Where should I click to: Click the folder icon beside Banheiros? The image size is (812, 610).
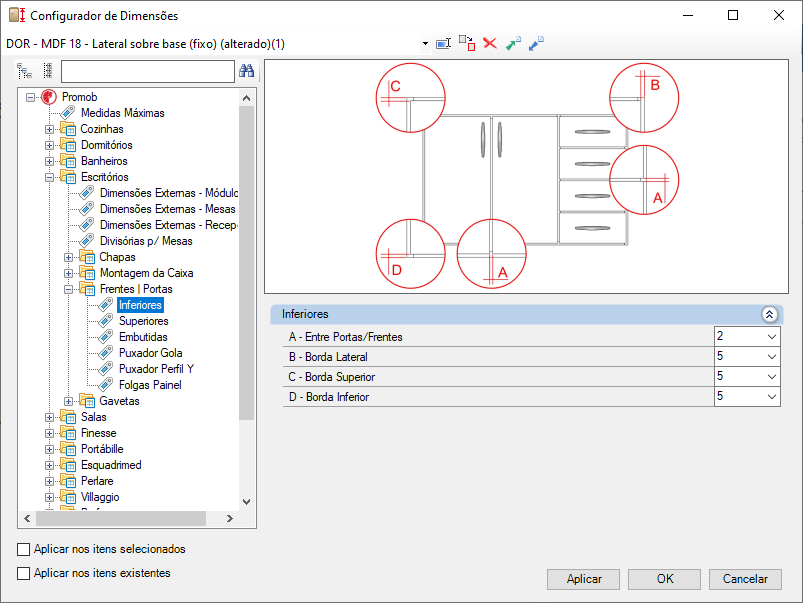[68, 161]
